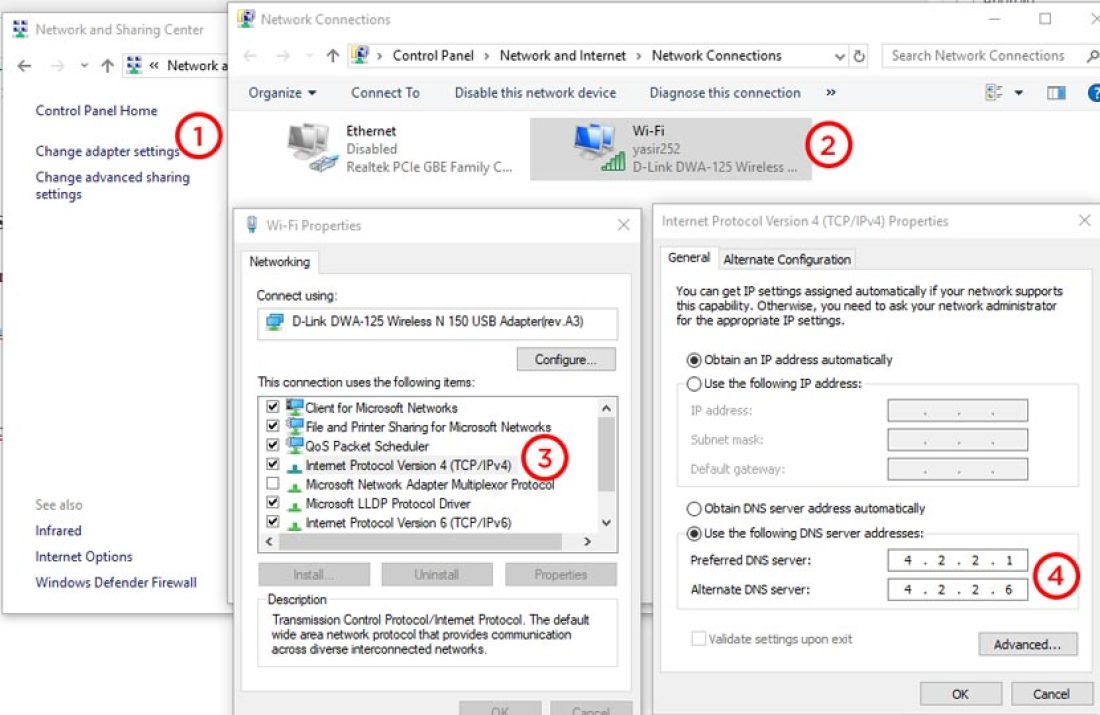This screenshot has width=1100, height=715.
Task: Switch to the Alternate Configuration tab
Action: pos(787,259)
